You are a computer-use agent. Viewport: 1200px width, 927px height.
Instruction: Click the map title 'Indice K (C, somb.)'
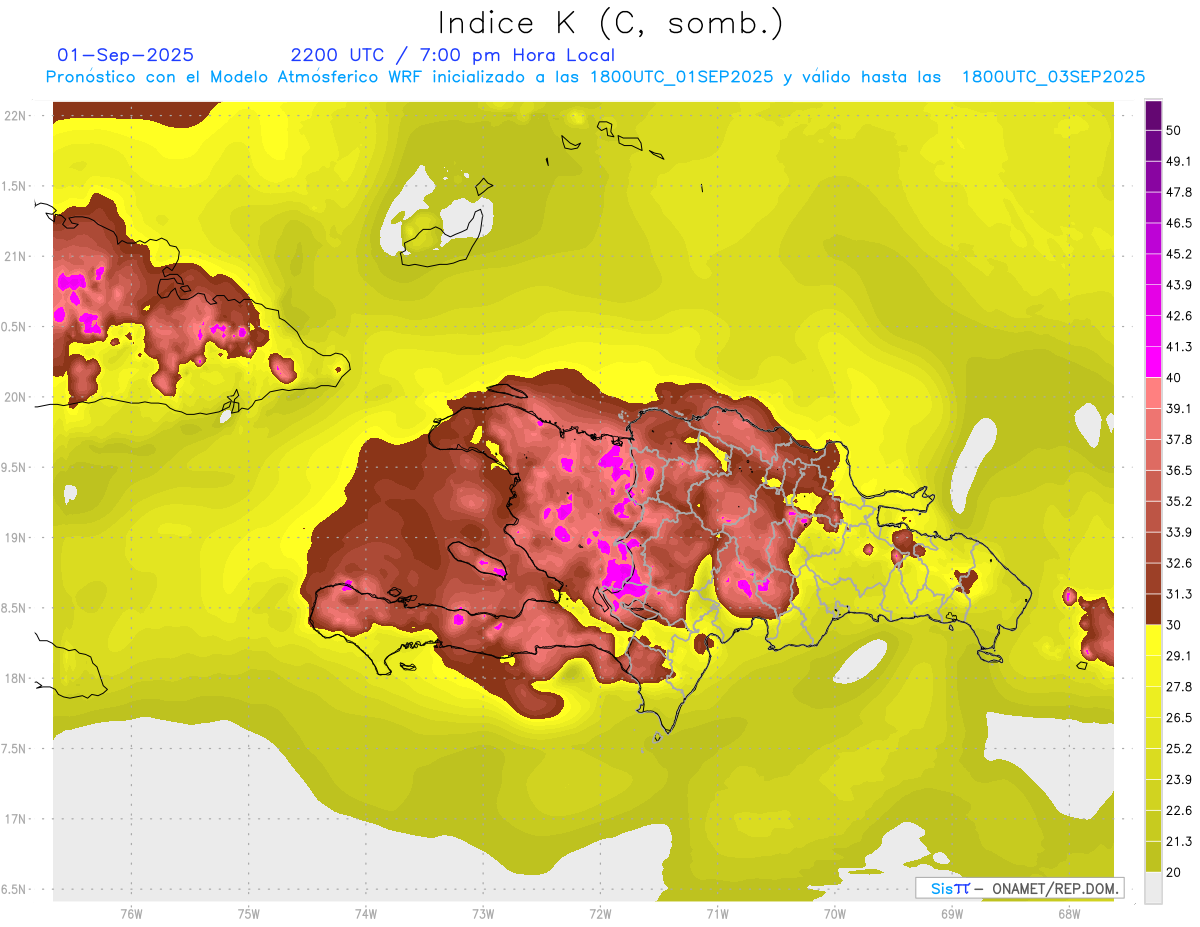pos(610,22)
